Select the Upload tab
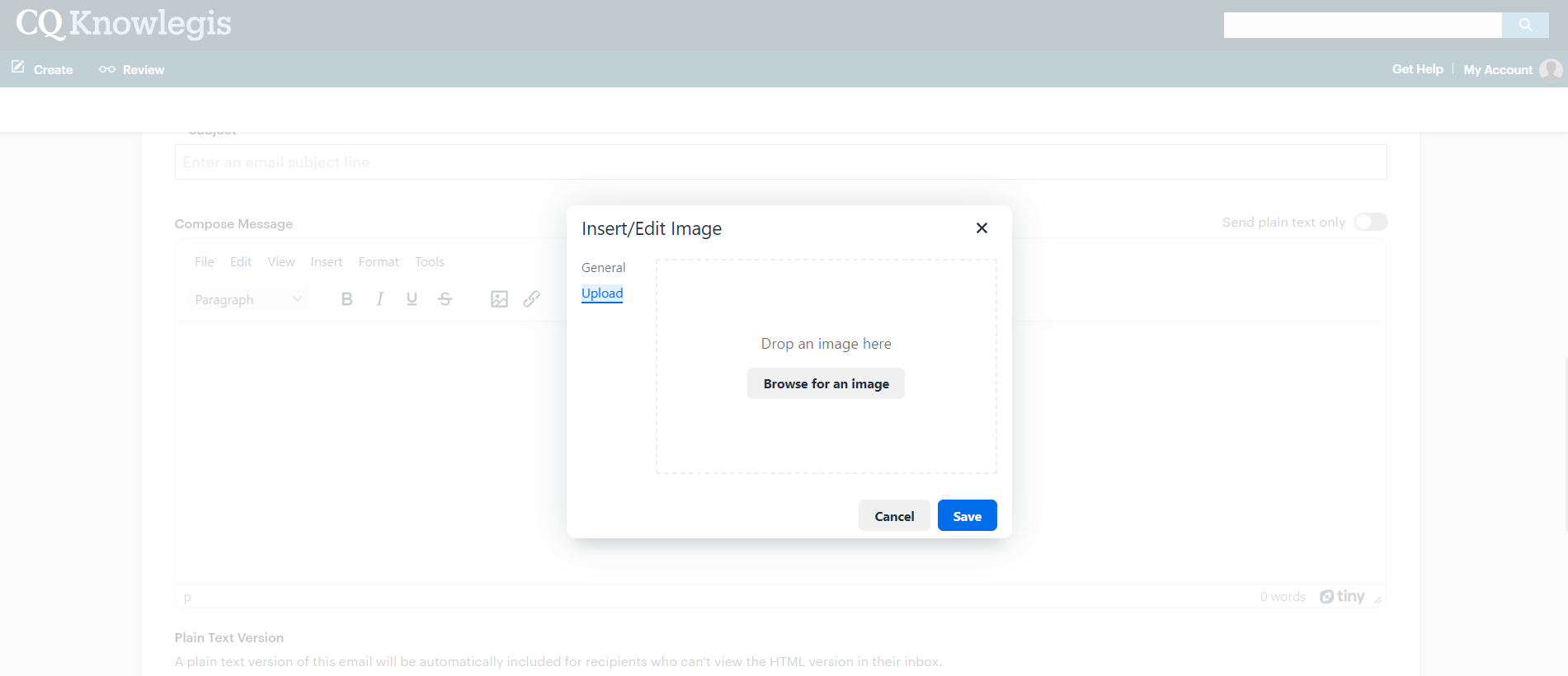 [602, 293]
